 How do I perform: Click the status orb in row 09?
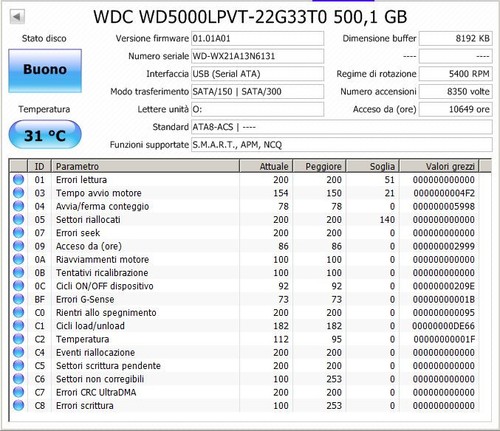tap(19, 246)
